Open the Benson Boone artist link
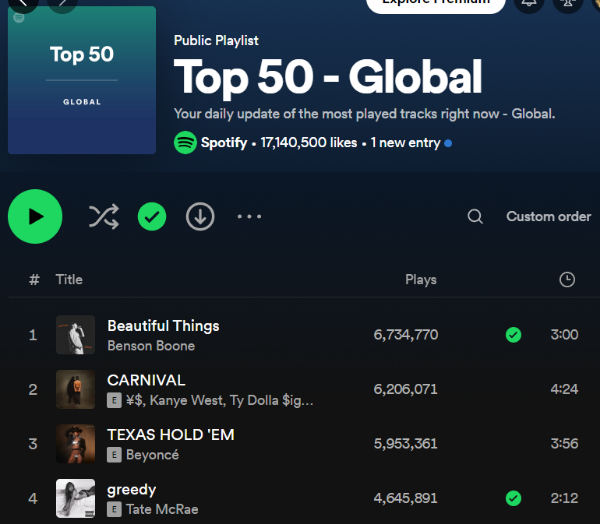The width and height of the screenshot is (600, 524). point(150,346)
